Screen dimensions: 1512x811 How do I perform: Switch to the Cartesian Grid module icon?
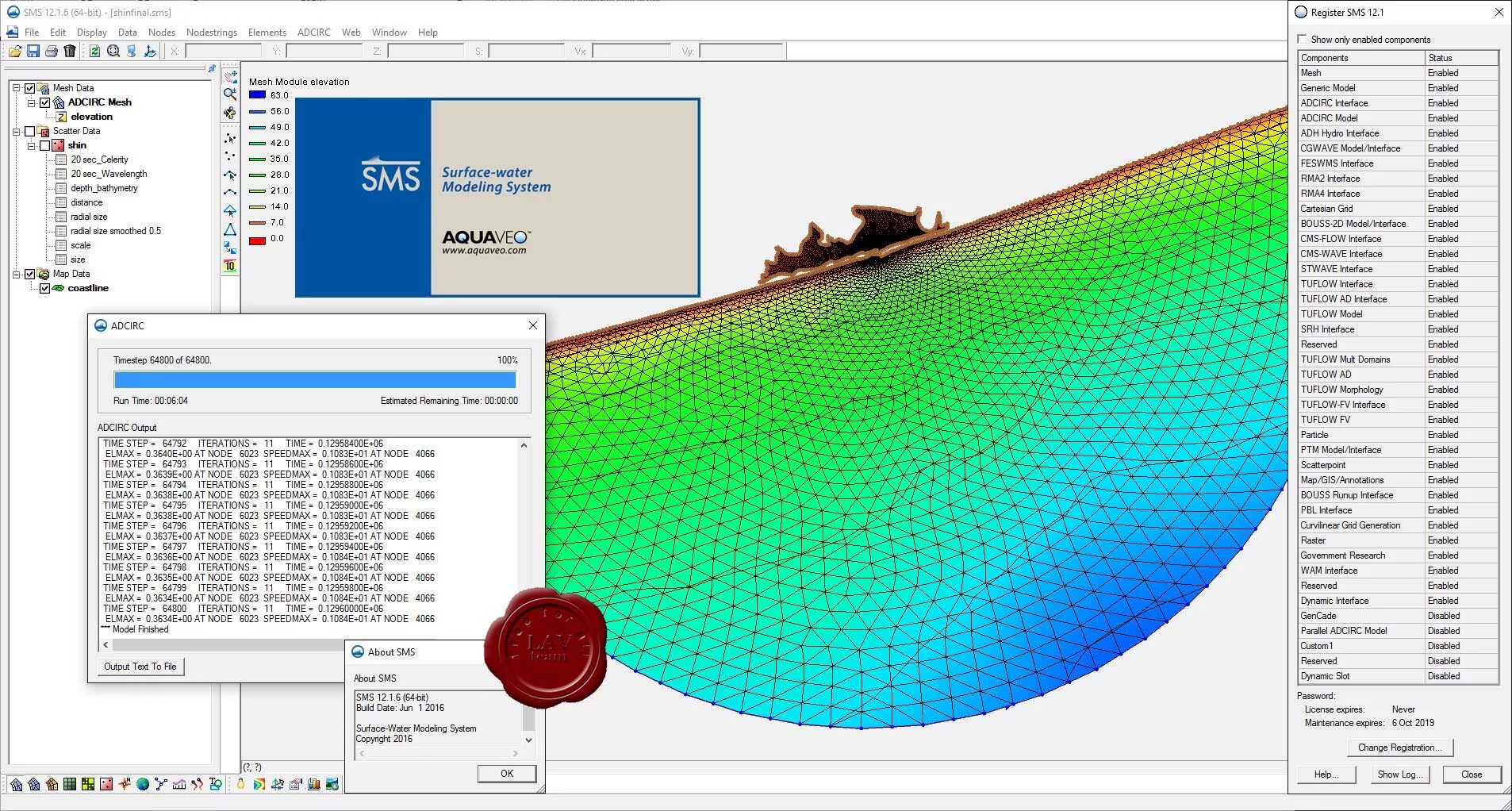(x=70, y=784)
